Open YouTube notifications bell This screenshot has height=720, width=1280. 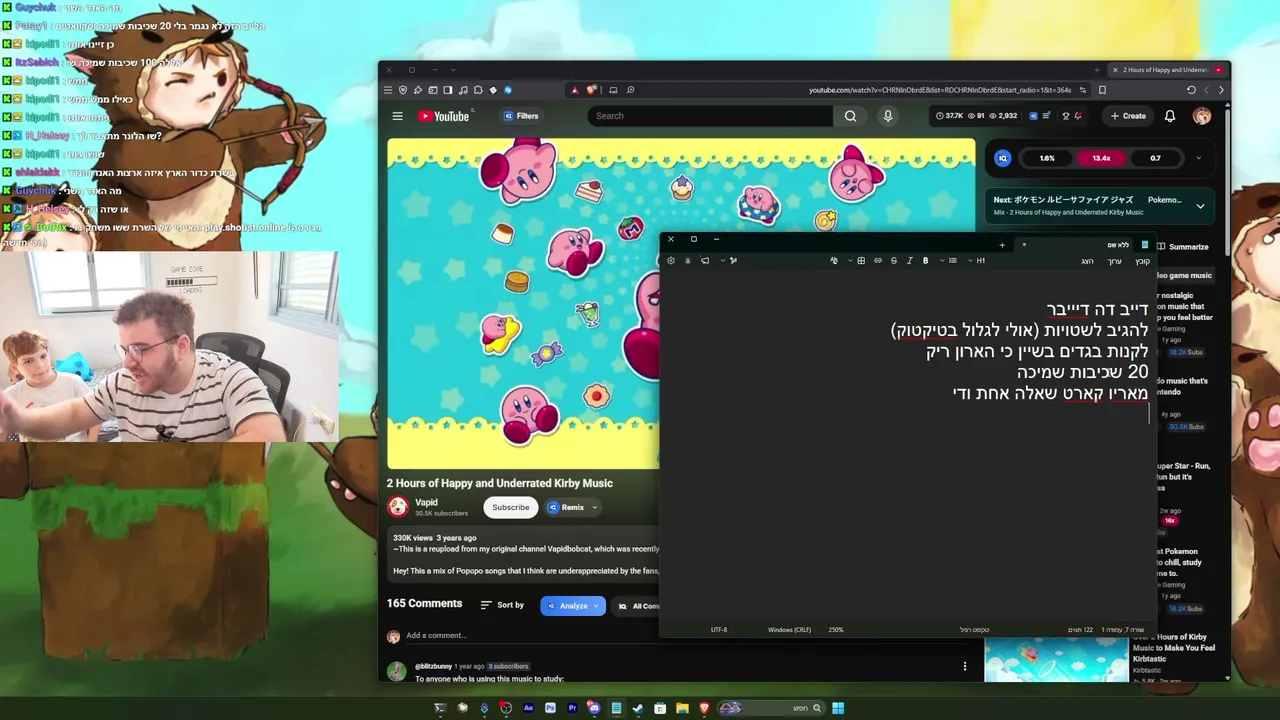(x=1170, y=116)
